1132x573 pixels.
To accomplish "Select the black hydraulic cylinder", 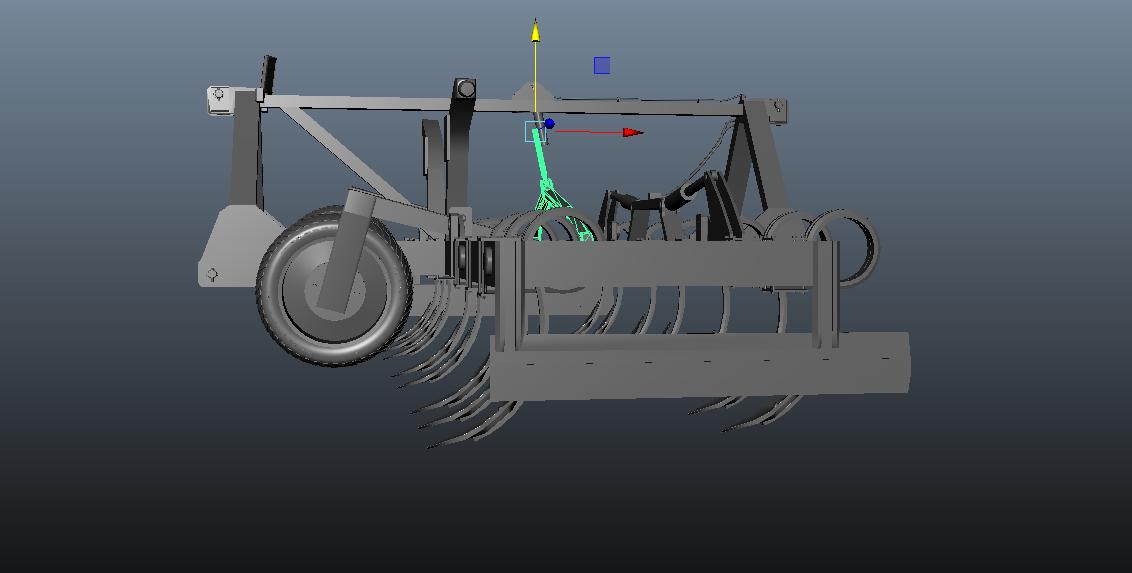I will tap(692, 195).
